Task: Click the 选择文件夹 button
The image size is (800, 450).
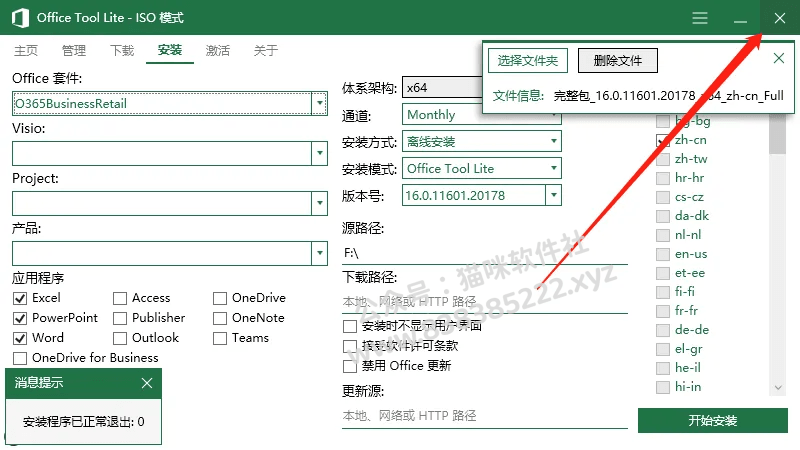Action: coord(528,61)
